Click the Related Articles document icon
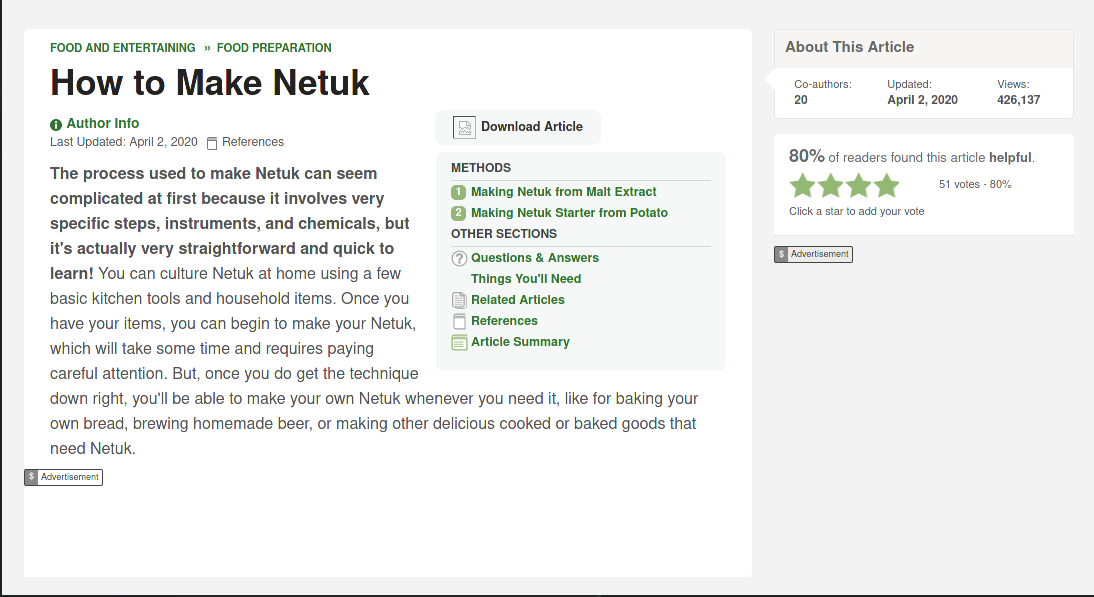The height and width of the screenshot is (597, 1094). 459,301
